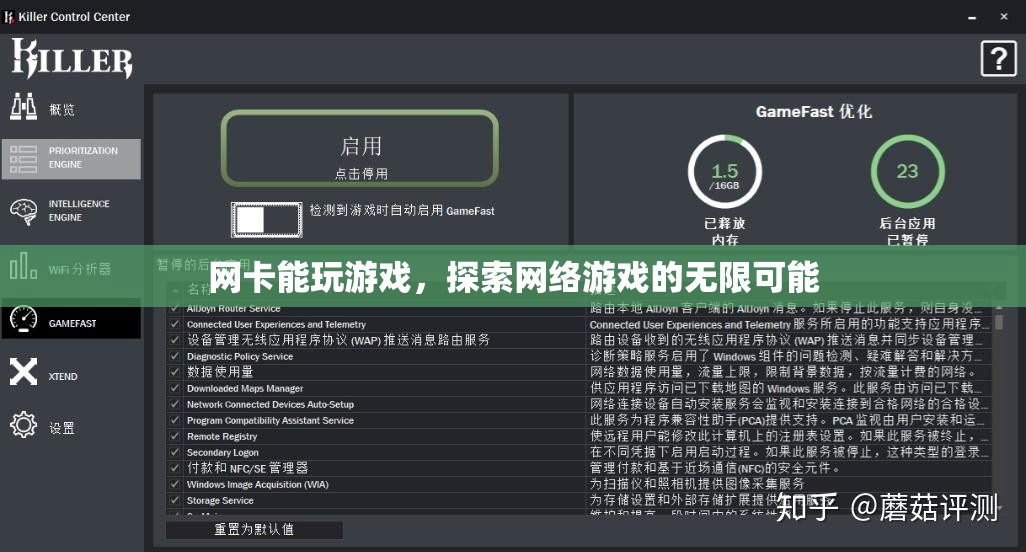Select Secondary Logon row text
This screenshot has width=1026, height=552.
(222, 453)
